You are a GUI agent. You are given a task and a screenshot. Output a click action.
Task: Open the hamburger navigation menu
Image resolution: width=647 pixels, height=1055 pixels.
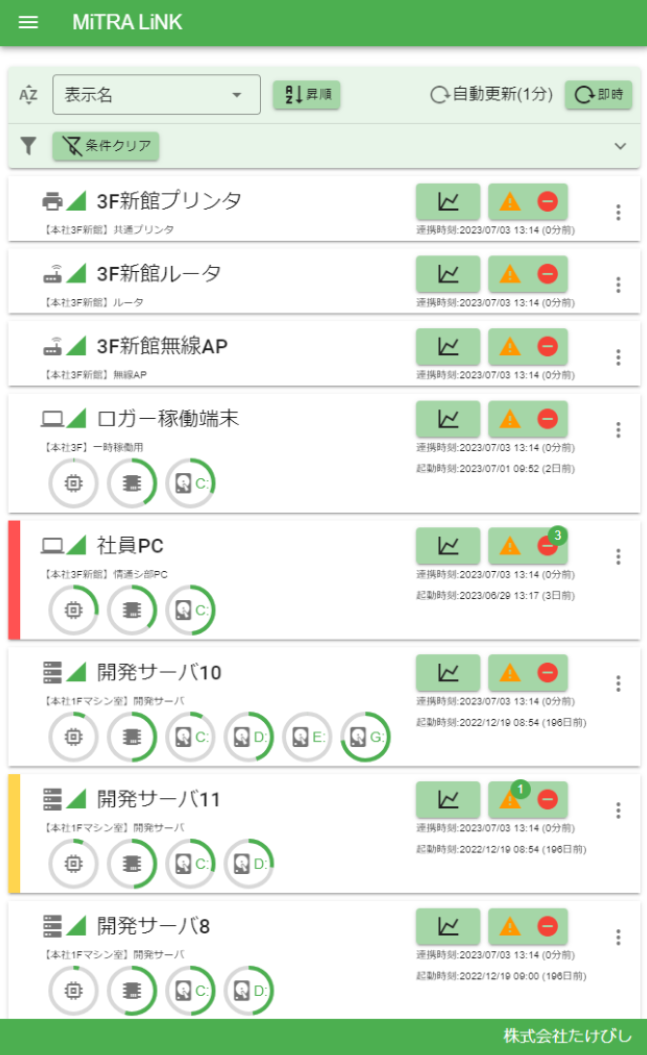(x=28, y=22)
